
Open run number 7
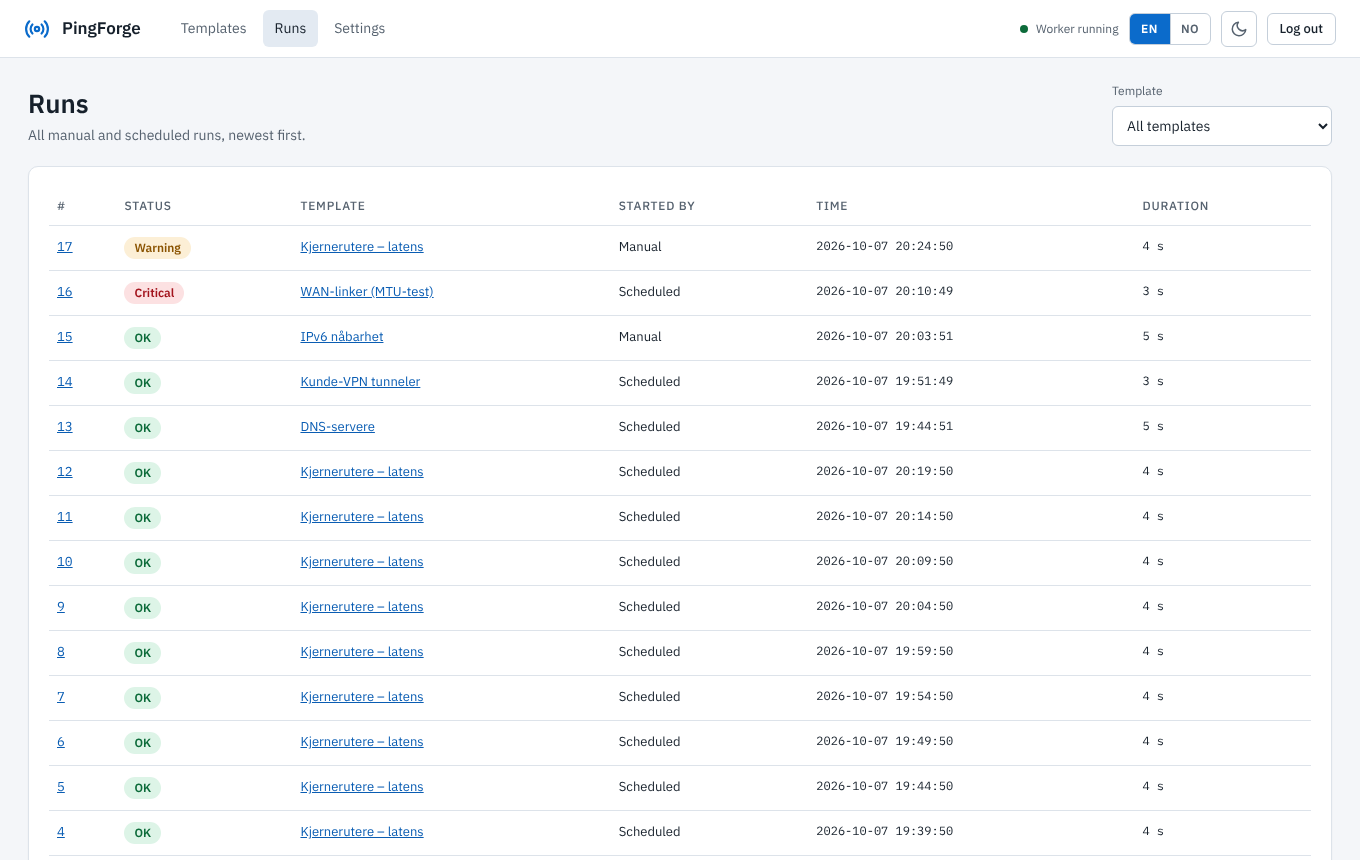pos(61,697)
